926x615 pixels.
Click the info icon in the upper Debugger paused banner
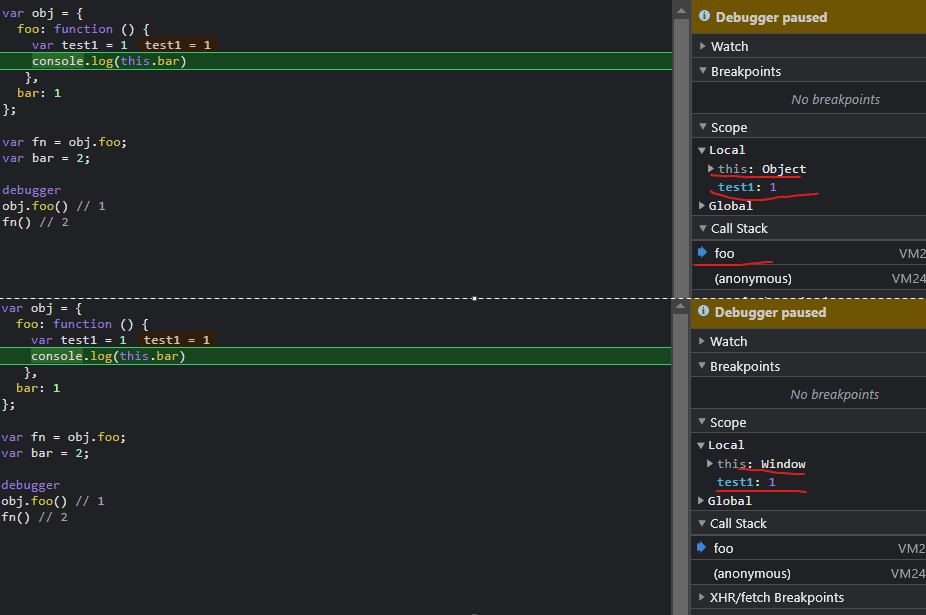click(x=704, y=17)
